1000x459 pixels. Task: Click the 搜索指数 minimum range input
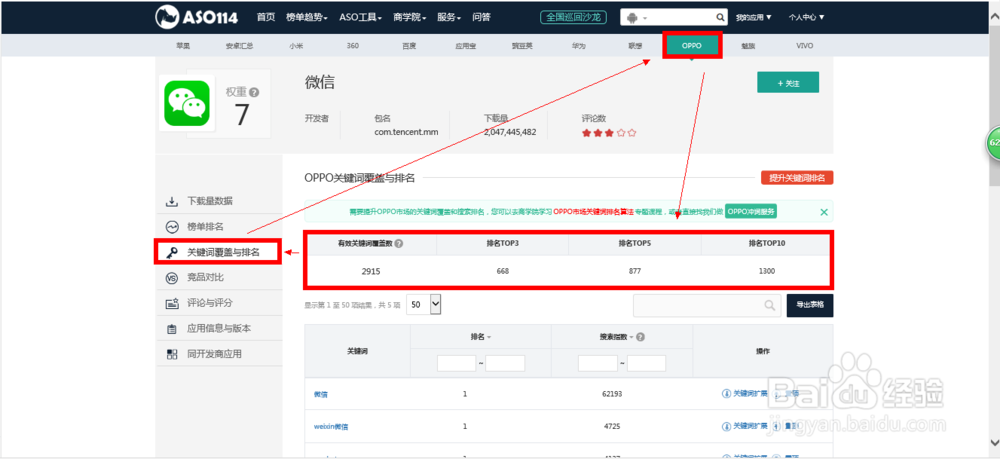598,363
